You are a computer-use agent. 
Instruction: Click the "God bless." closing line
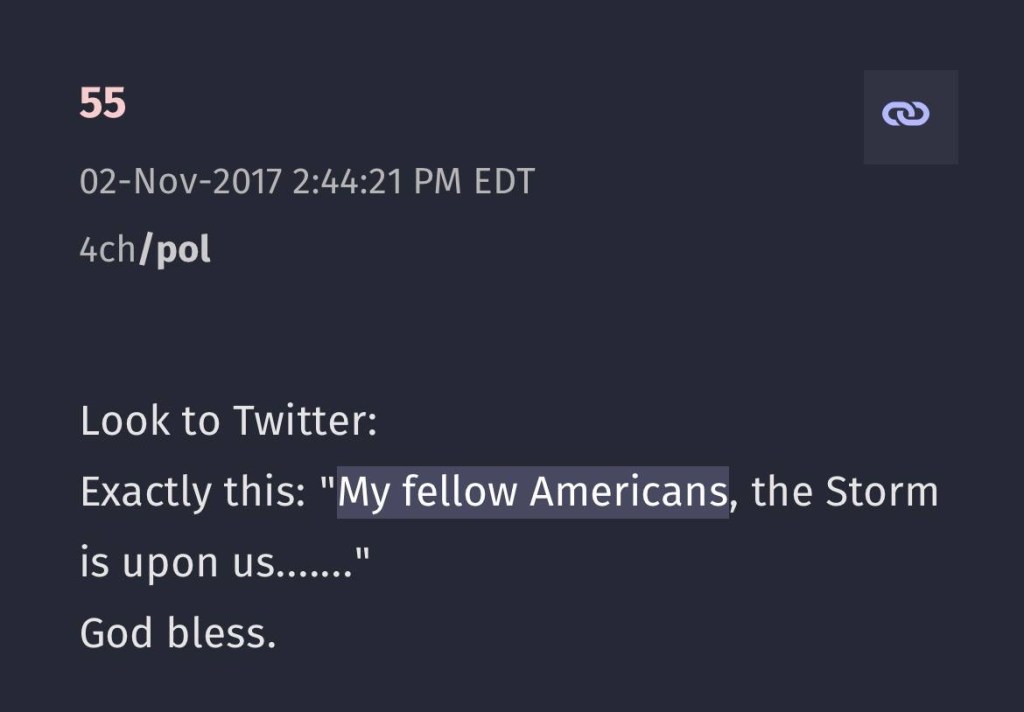(177, 633)
